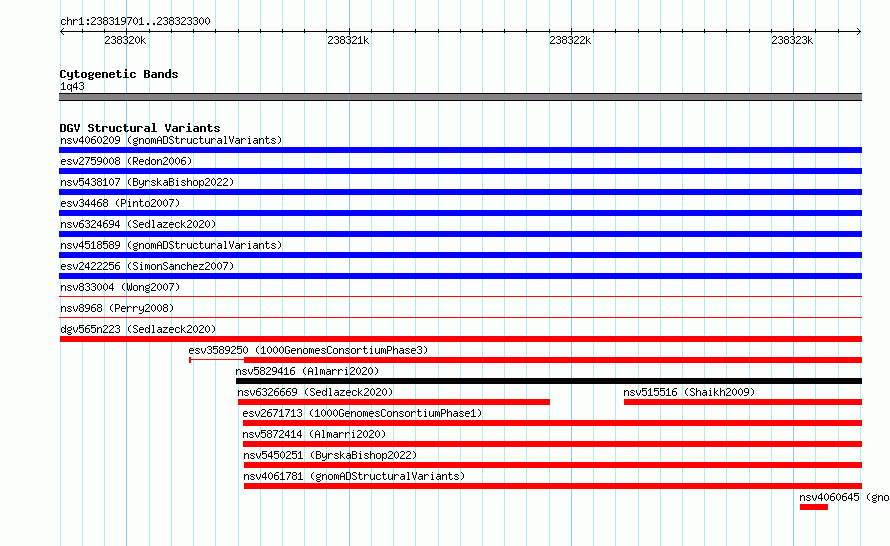This screenshot has height=546, width=890.
Task: Click the blue nsv4518589 variant bar
Action: [460, 255]
